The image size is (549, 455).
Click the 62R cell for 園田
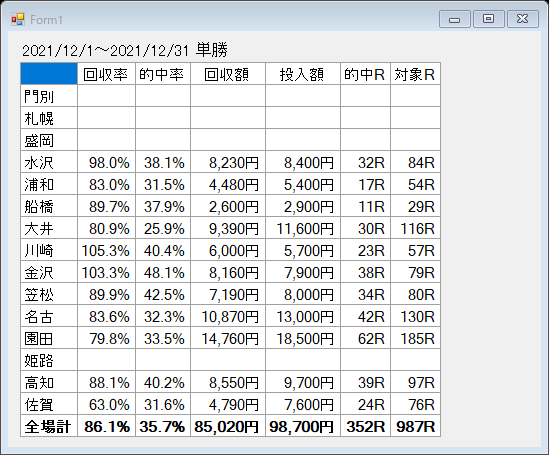pos(366,338)
